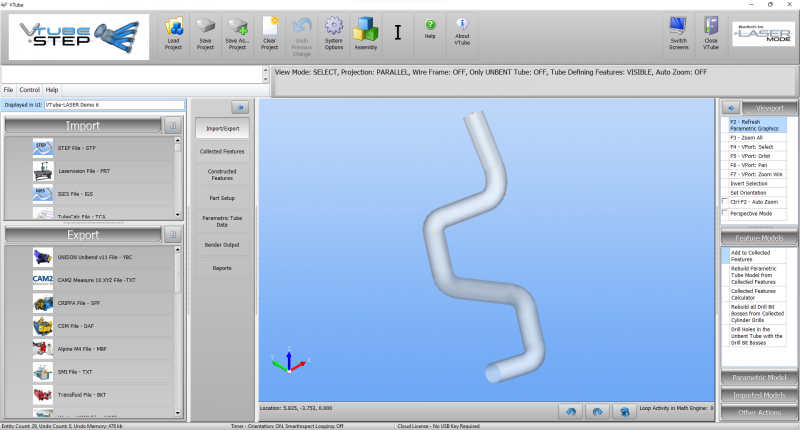
Task: Open the Load Project tool
Action: (x=173, y=35)
